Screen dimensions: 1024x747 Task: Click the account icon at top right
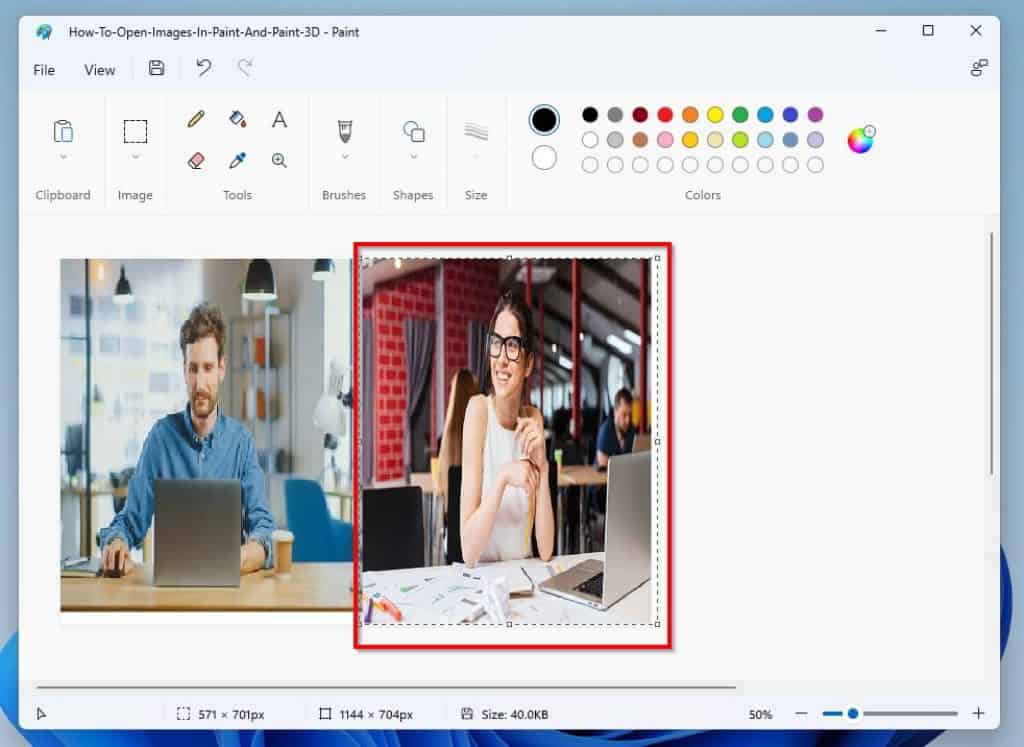(x=979, y=68)
